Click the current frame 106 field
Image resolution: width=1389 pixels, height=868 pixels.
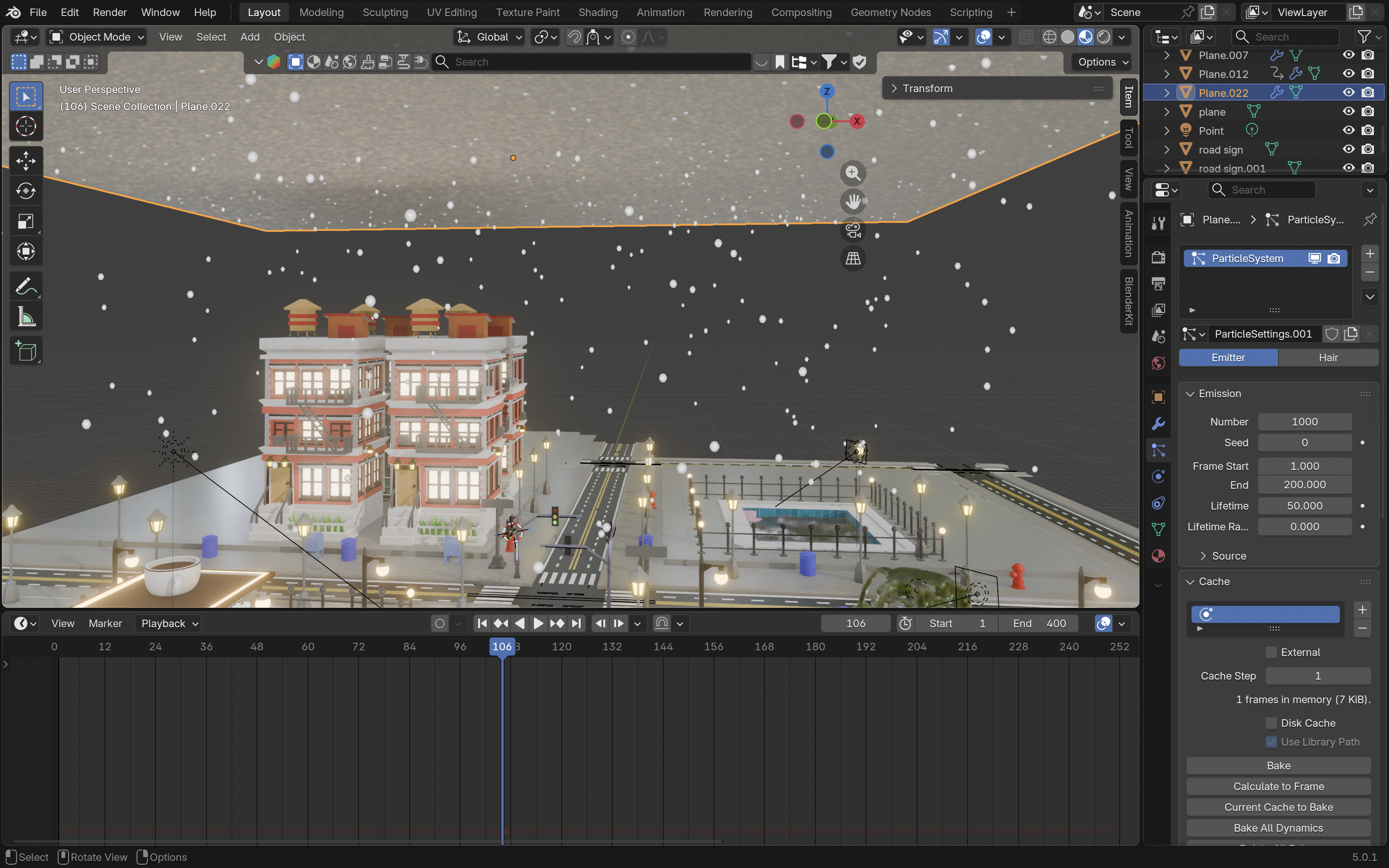pyautogui.click(x=855, y=623)
